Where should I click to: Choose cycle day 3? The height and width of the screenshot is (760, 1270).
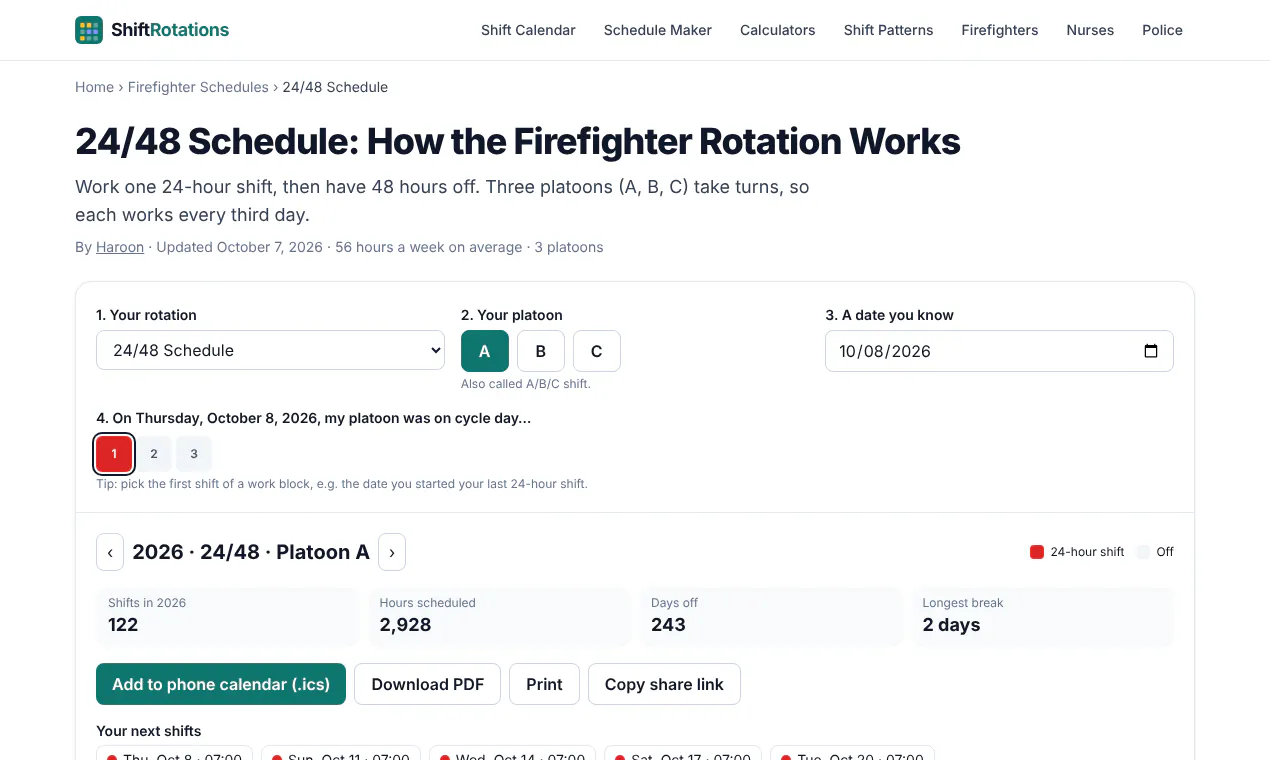(194, 454)
